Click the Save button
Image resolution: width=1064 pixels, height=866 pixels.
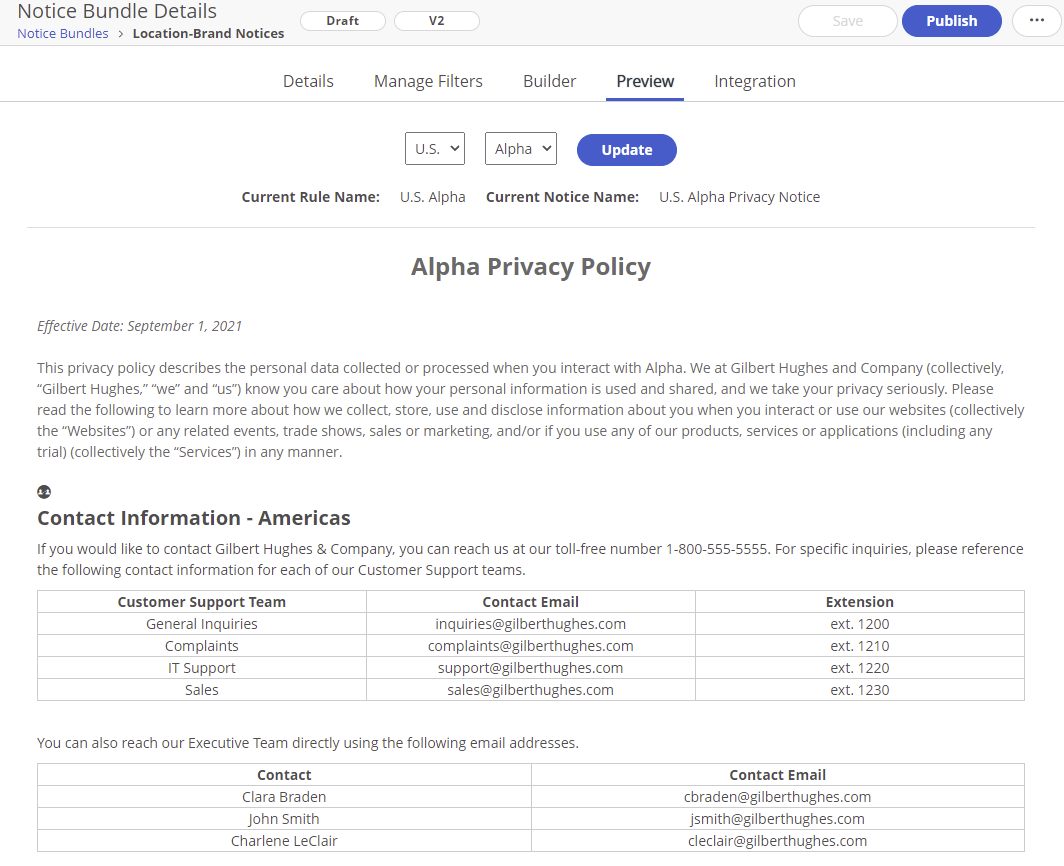847,20
